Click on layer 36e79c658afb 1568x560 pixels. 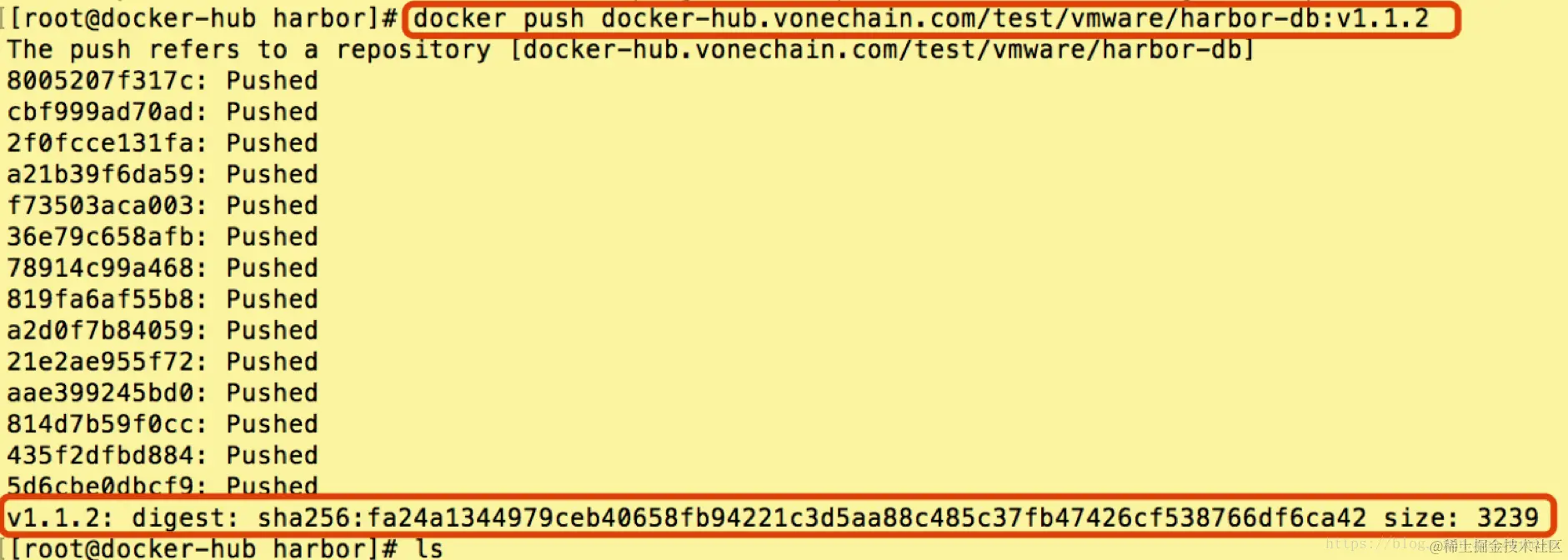(105, 237)
